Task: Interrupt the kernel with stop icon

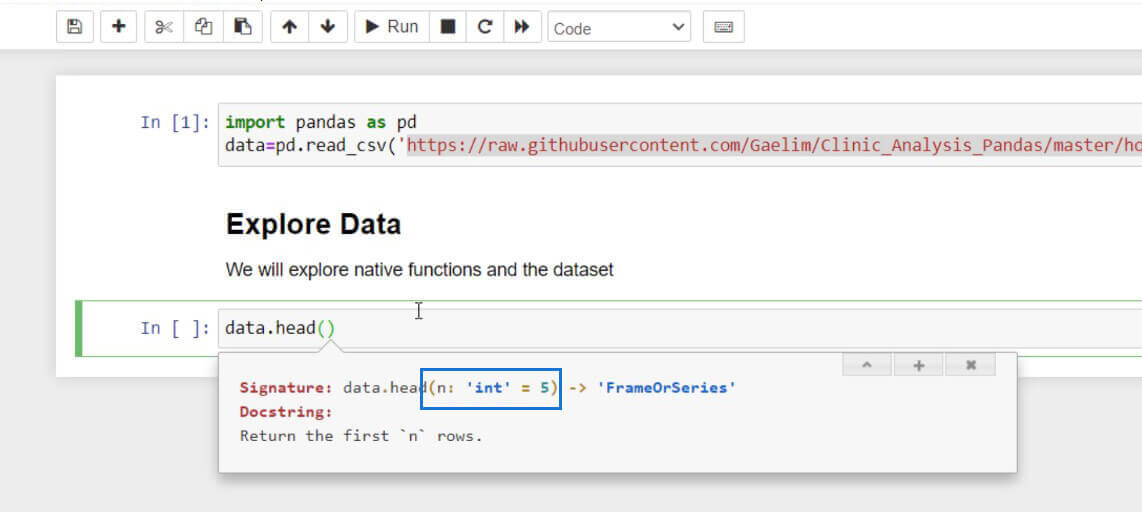Action: [x=448, y=27]
